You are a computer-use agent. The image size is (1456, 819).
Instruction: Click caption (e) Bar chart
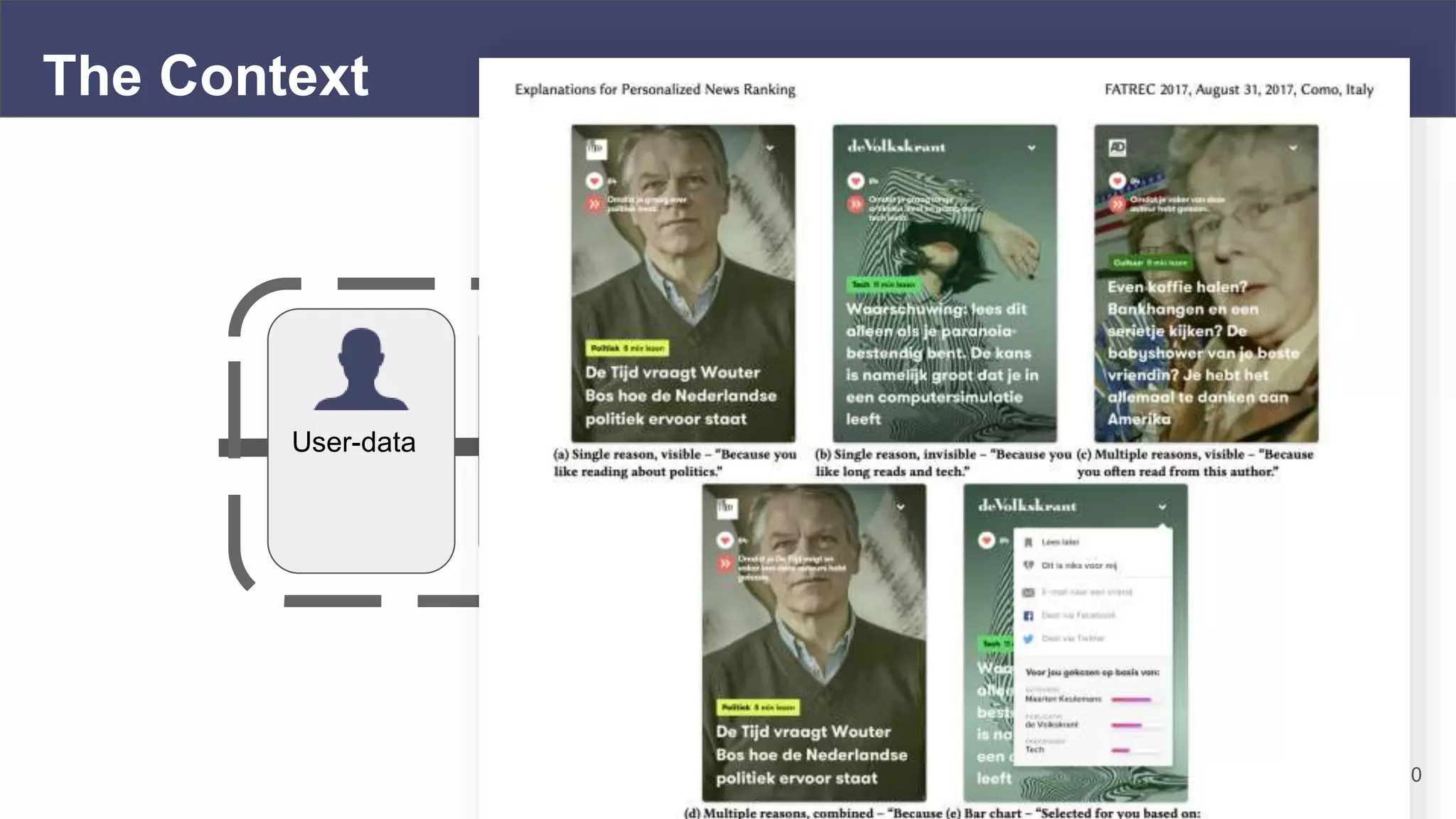tap(1074, 813)
